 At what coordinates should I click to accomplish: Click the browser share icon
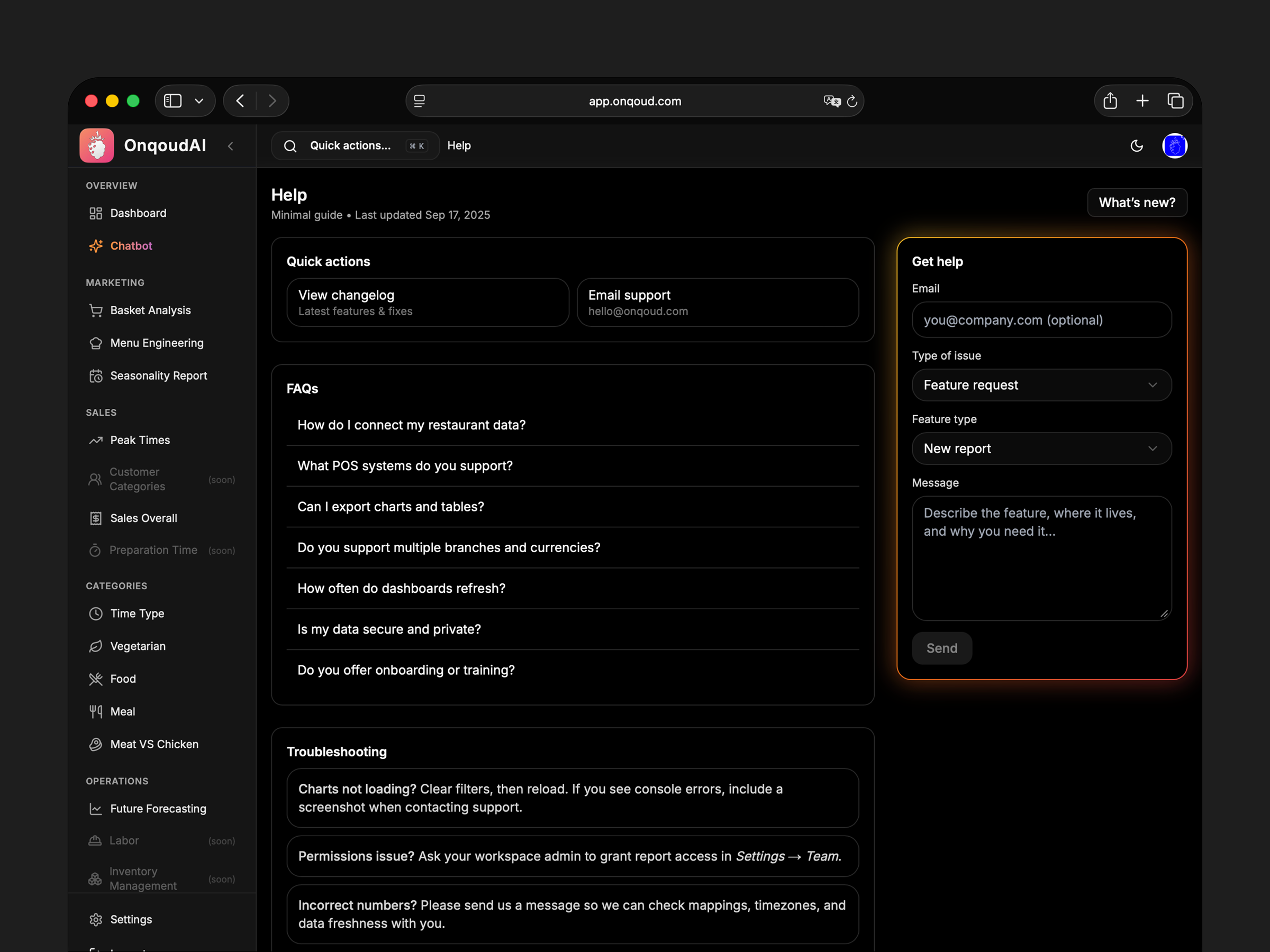(x=1110, y=101)
